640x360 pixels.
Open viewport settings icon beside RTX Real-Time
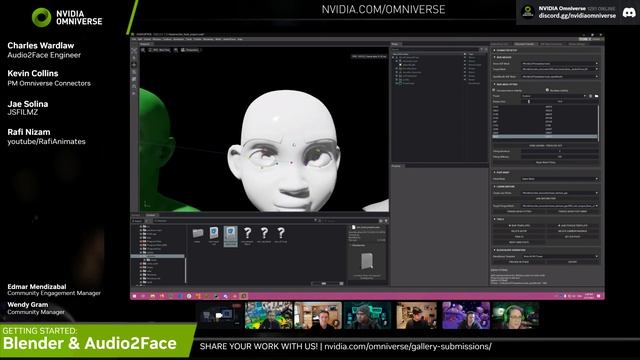tap(143, 50)
